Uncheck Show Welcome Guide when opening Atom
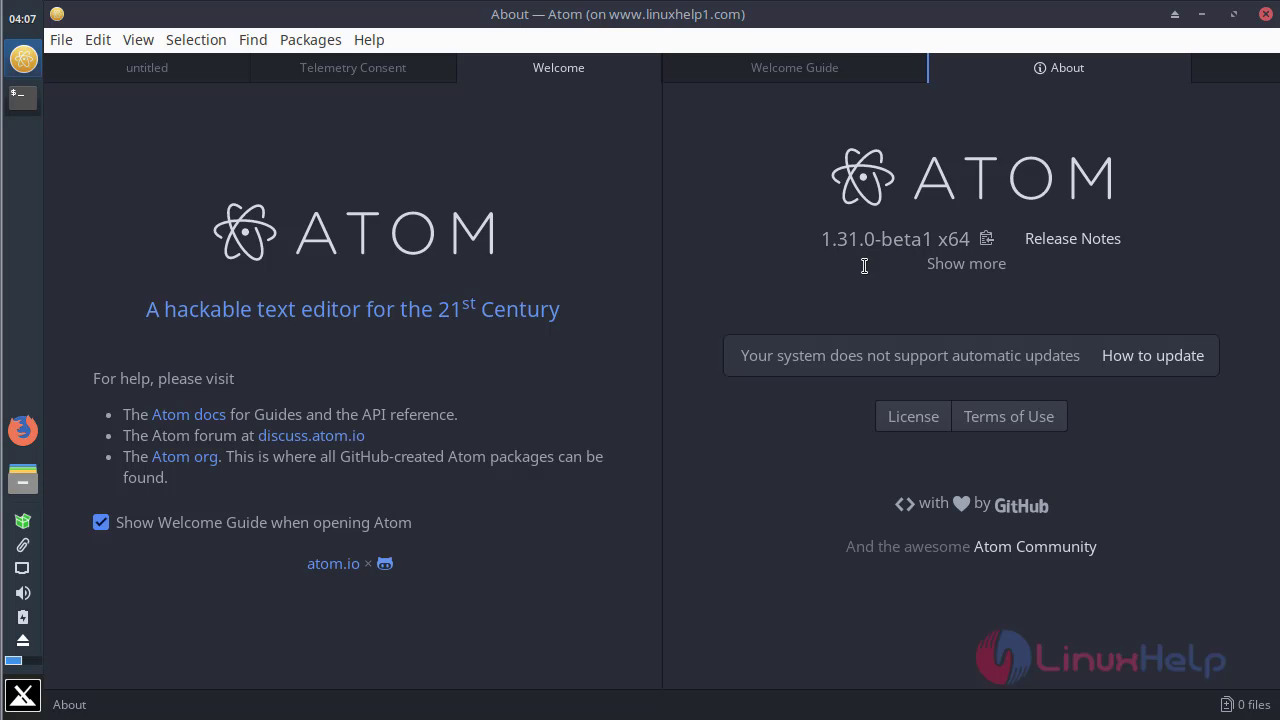This screenshot has width=1280, height=720. pos(101,522)
